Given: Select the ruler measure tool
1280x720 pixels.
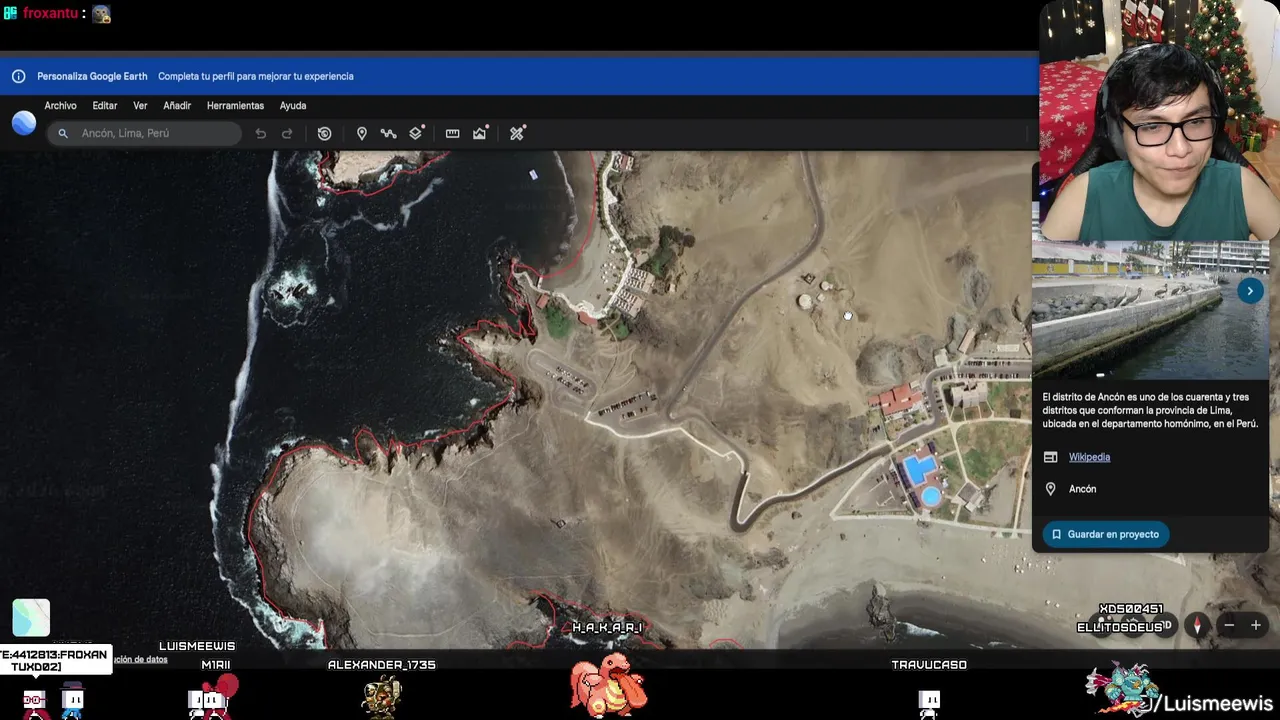Looking at the screenshot, I should click(x=452, y=133).
